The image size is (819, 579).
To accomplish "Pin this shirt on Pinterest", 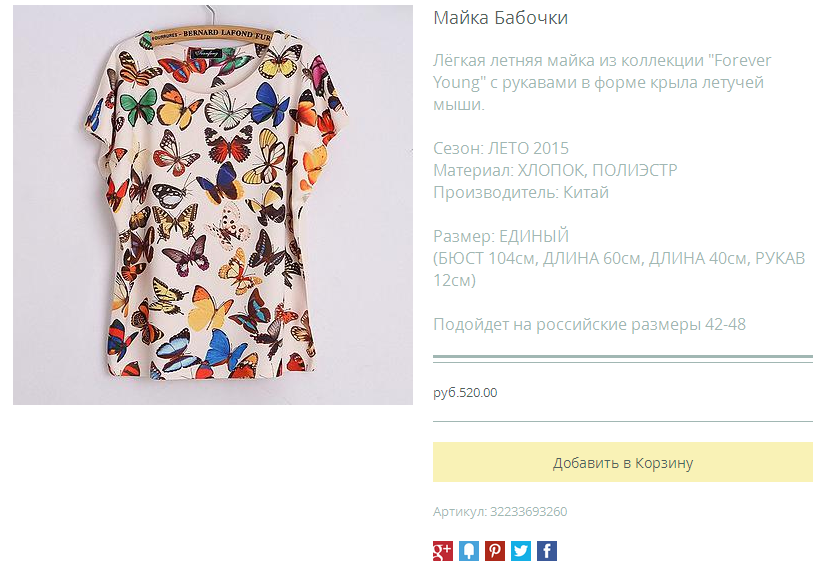I will pyautogui.click(x=495, y=551).
